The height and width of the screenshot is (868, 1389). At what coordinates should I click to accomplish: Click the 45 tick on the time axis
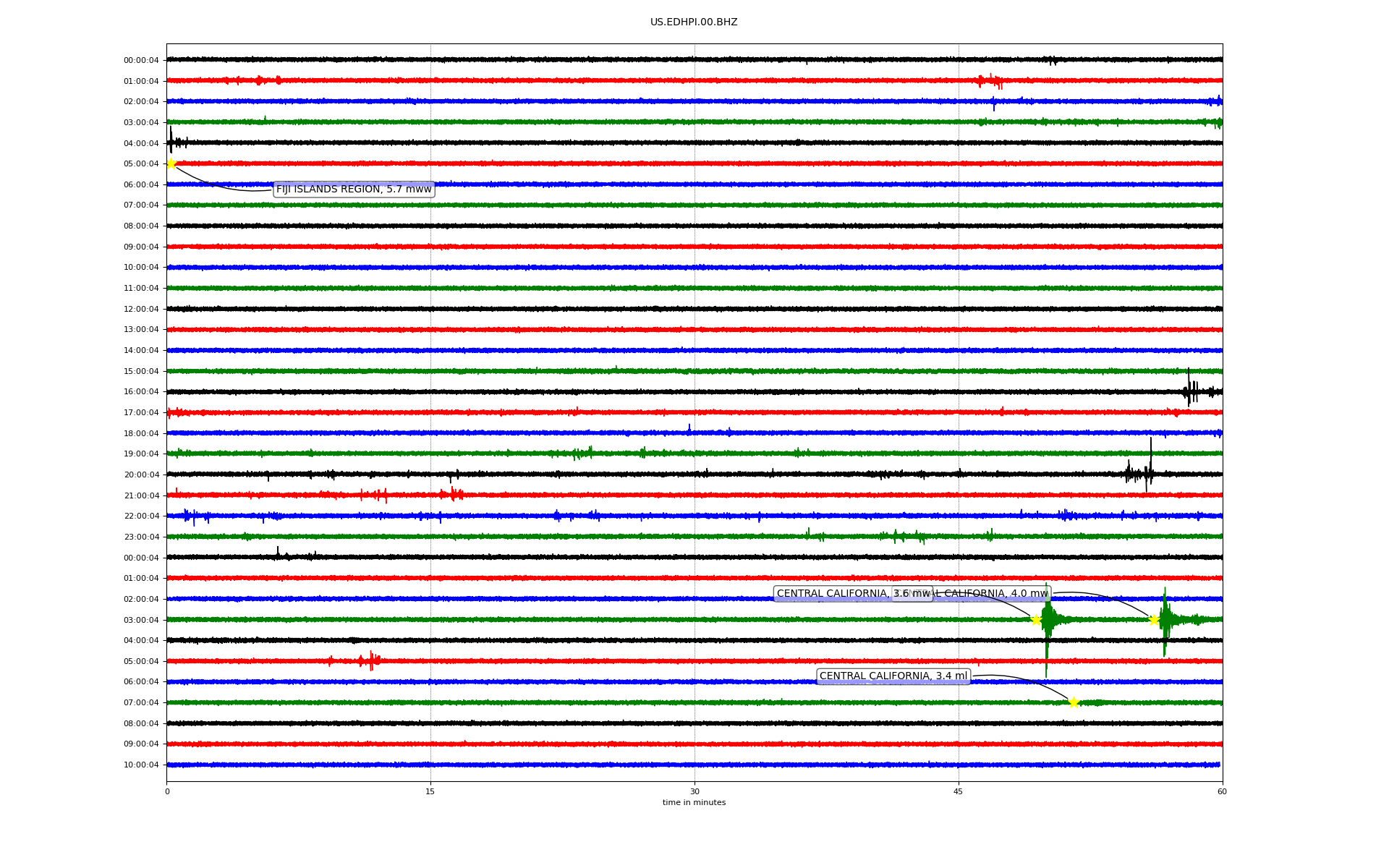coord(959,791)
